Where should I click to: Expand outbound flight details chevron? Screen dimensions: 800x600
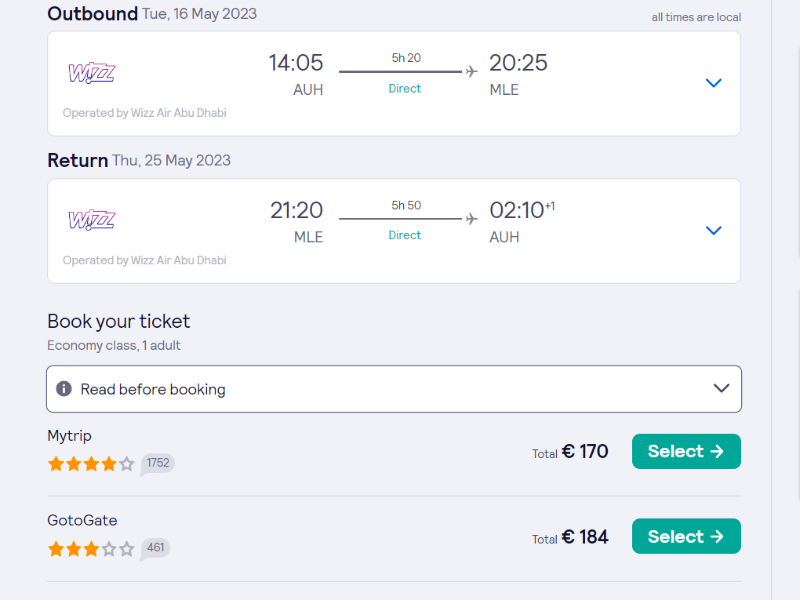tap(713, 83)
